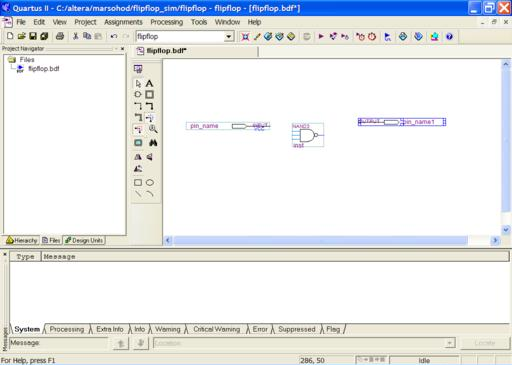Screen dimensions: 512x365
Task: Select the Files folder in navigator
Action: (27, 60)
